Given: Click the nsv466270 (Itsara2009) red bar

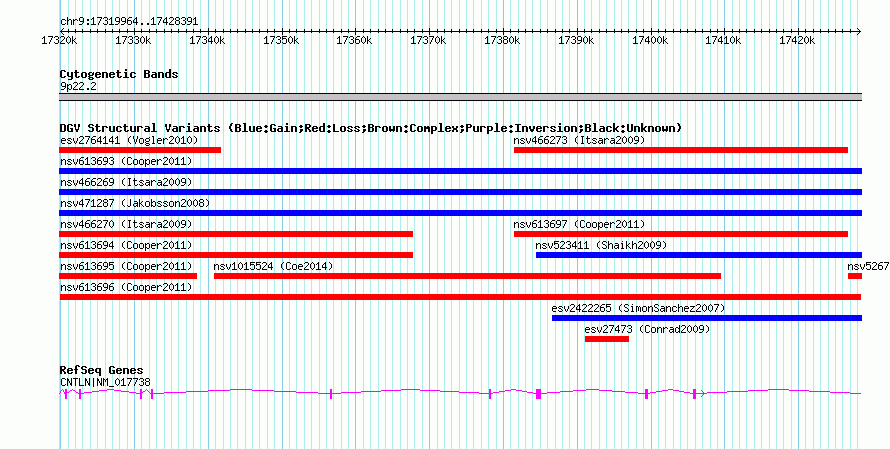Looking at the screenshot, I should [x=236, y=234].
